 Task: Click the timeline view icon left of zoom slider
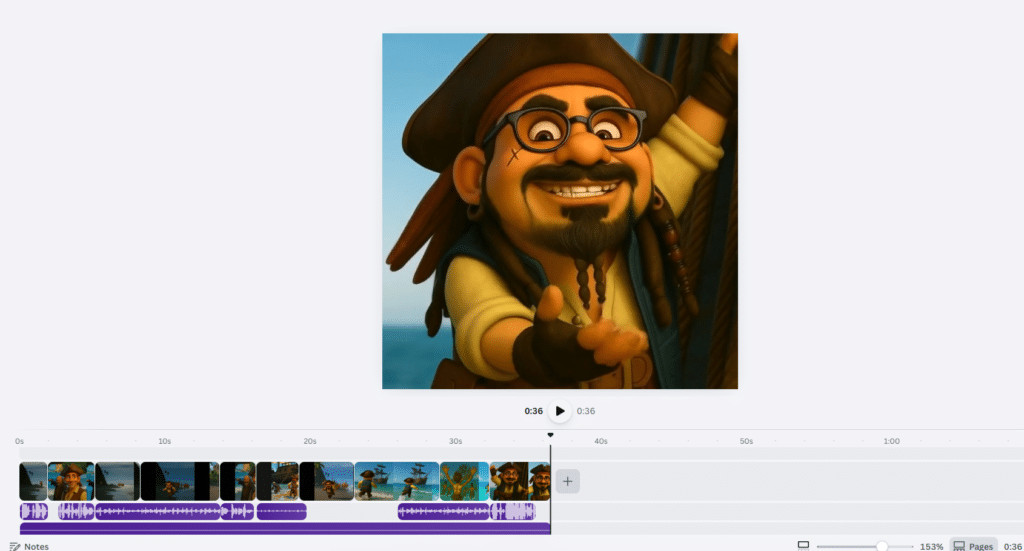pos(803,545)
